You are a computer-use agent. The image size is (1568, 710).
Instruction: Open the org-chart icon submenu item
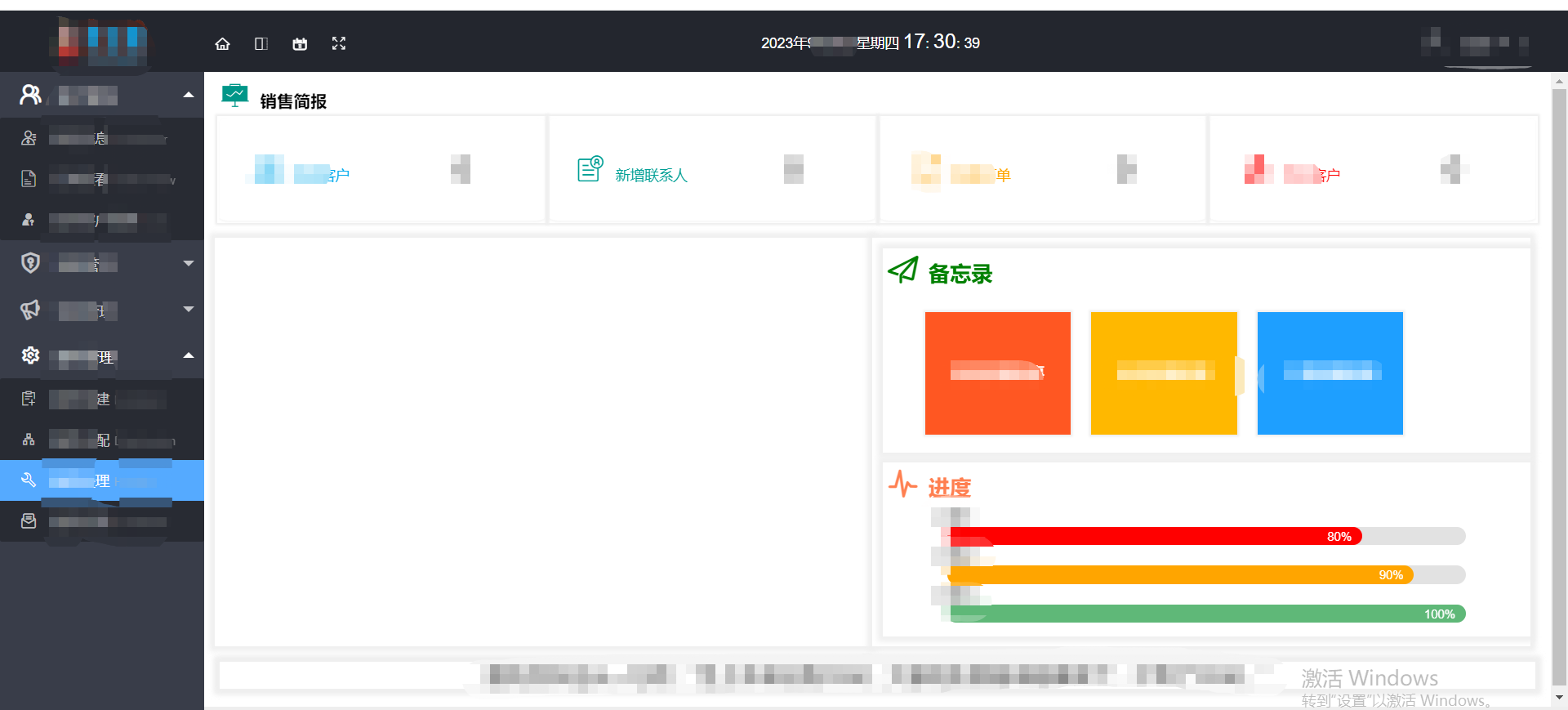[x=29, y=440]
